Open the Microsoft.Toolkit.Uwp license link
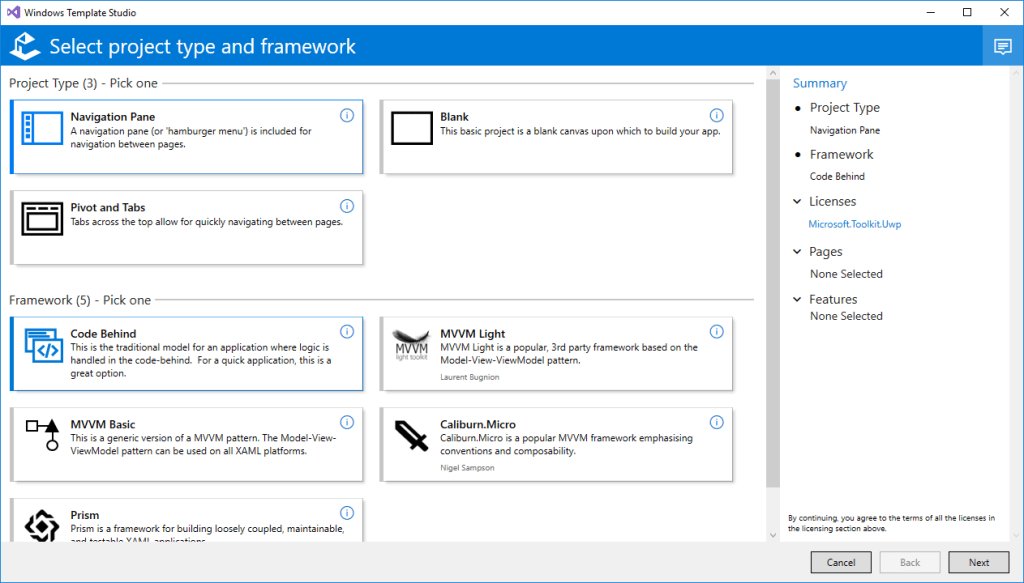Screen dimensions: 1024x583 pos(856,226)
